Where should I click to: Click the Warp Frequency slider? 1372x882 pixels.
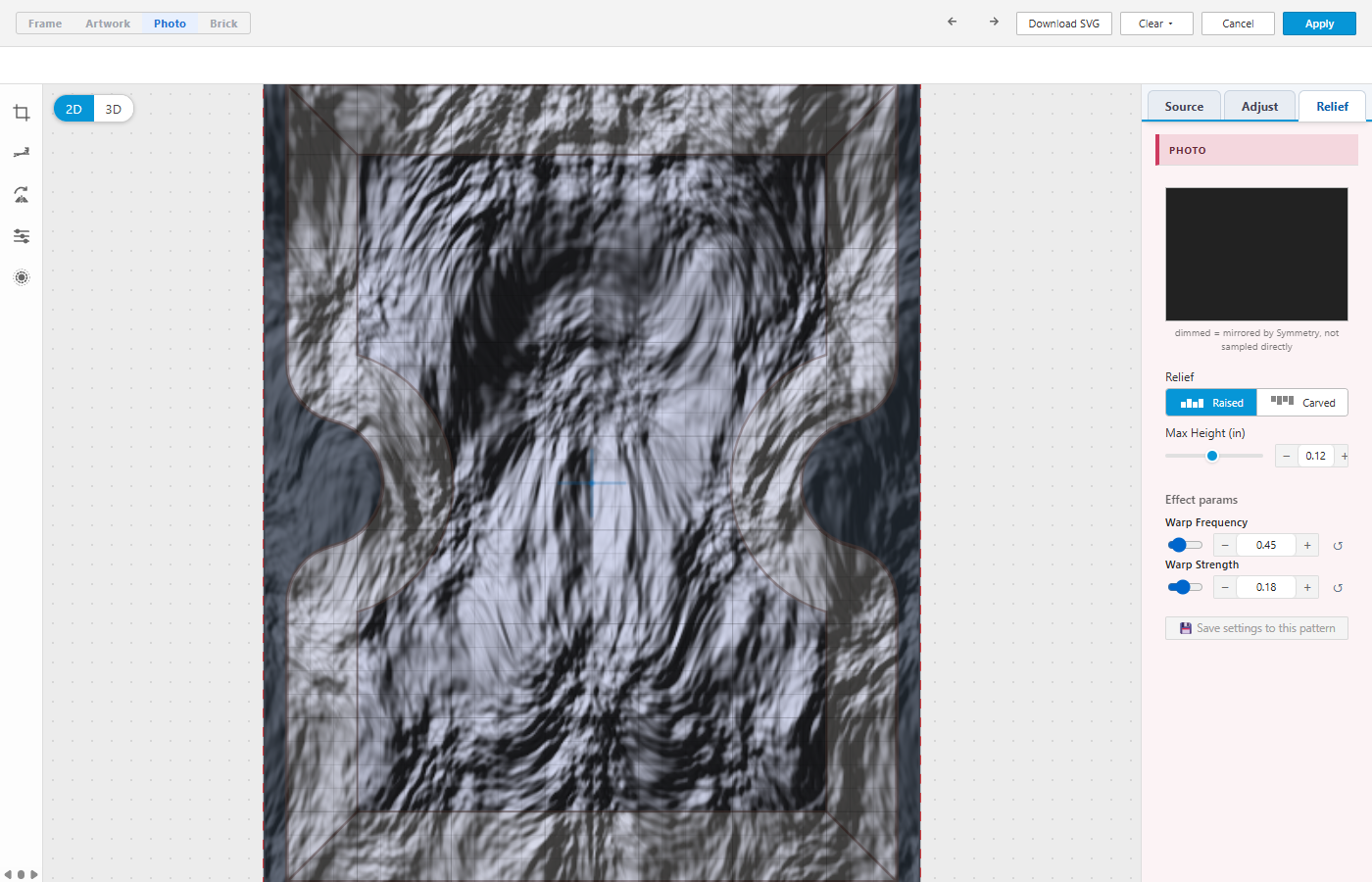coord(1185,545)
